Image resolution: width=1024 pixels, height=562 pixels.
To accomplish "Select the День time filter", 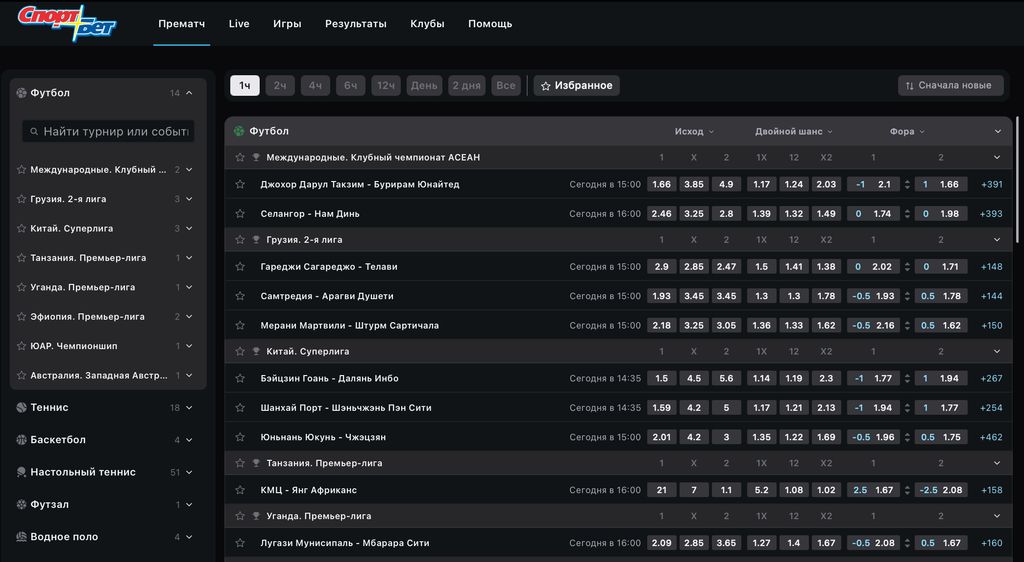I will point(424,86).
